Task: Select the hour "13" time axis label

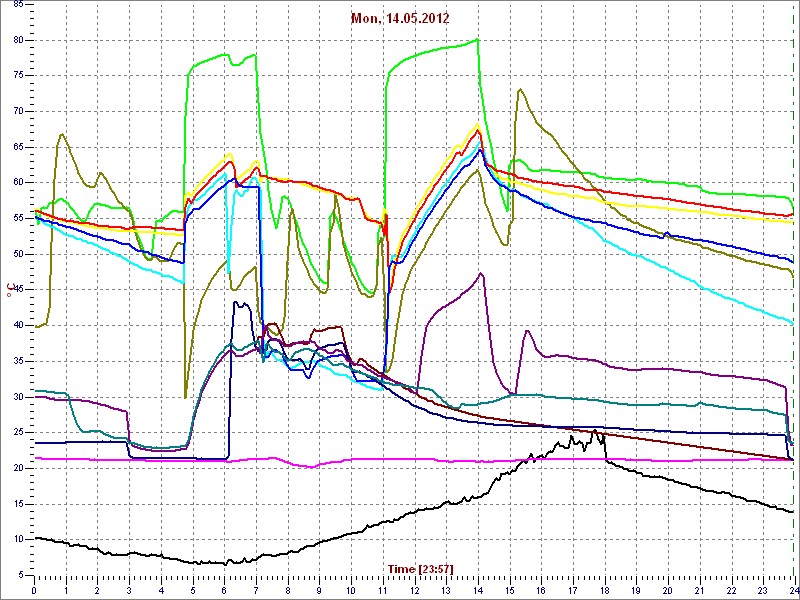Action: [446, 589]
